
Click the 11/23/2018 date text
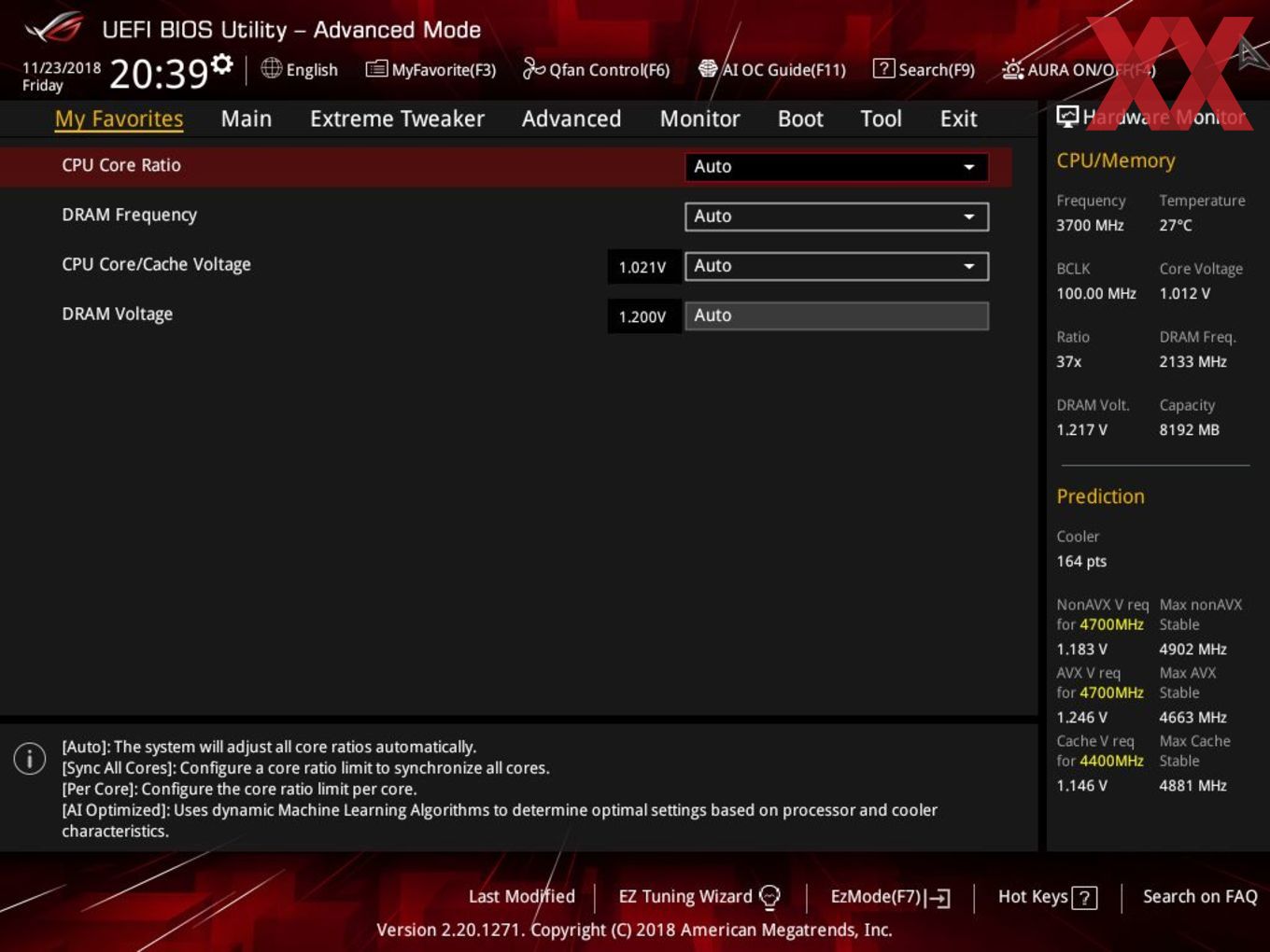click(62, 68)
